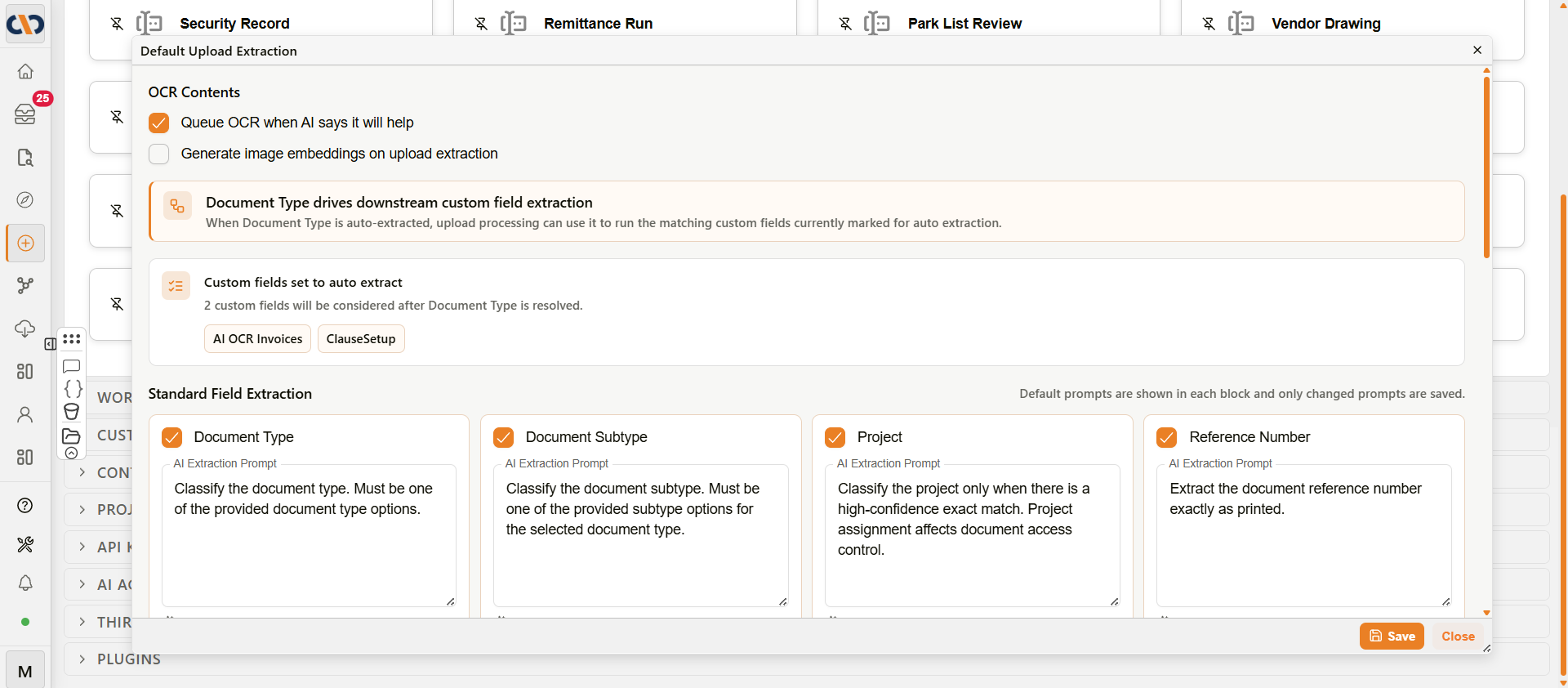Click the dialog's orange vertical scrollbar
Viewport: 1568px width, 688px height.
click(x=1486, y=167)
